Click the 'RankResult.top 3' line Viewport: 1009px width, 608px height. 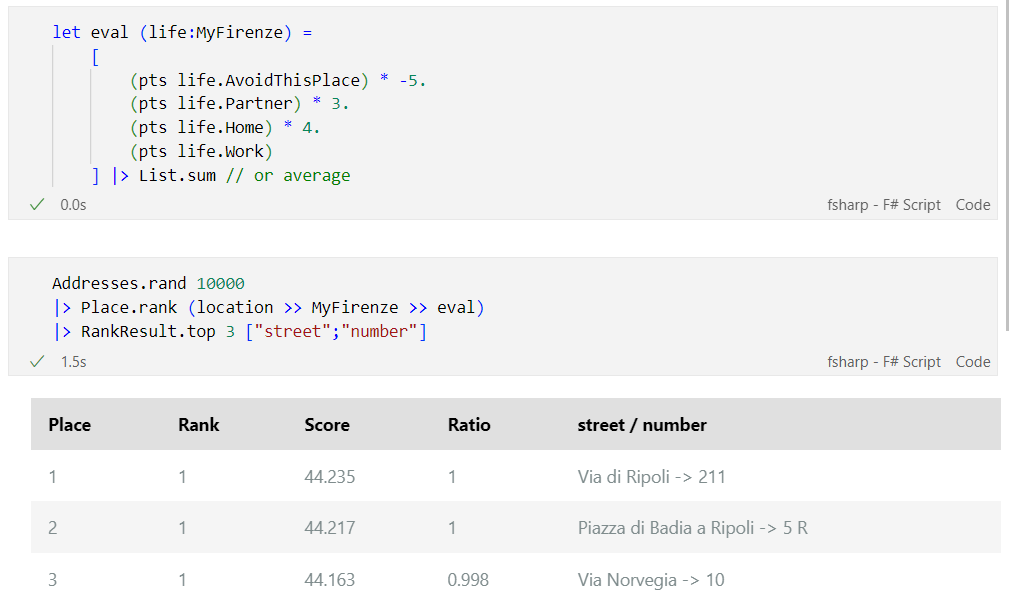point(241,331)
